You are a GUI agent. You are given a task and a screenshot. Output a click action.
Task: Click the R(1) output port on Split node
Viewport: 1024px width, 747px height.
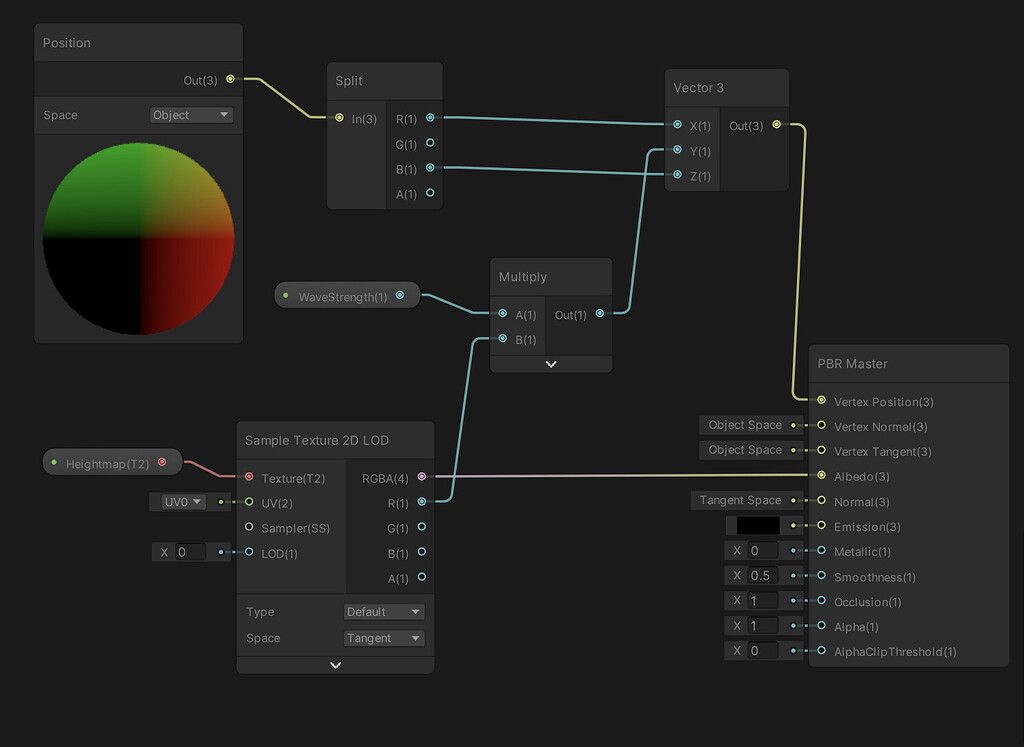coord(429,118)
